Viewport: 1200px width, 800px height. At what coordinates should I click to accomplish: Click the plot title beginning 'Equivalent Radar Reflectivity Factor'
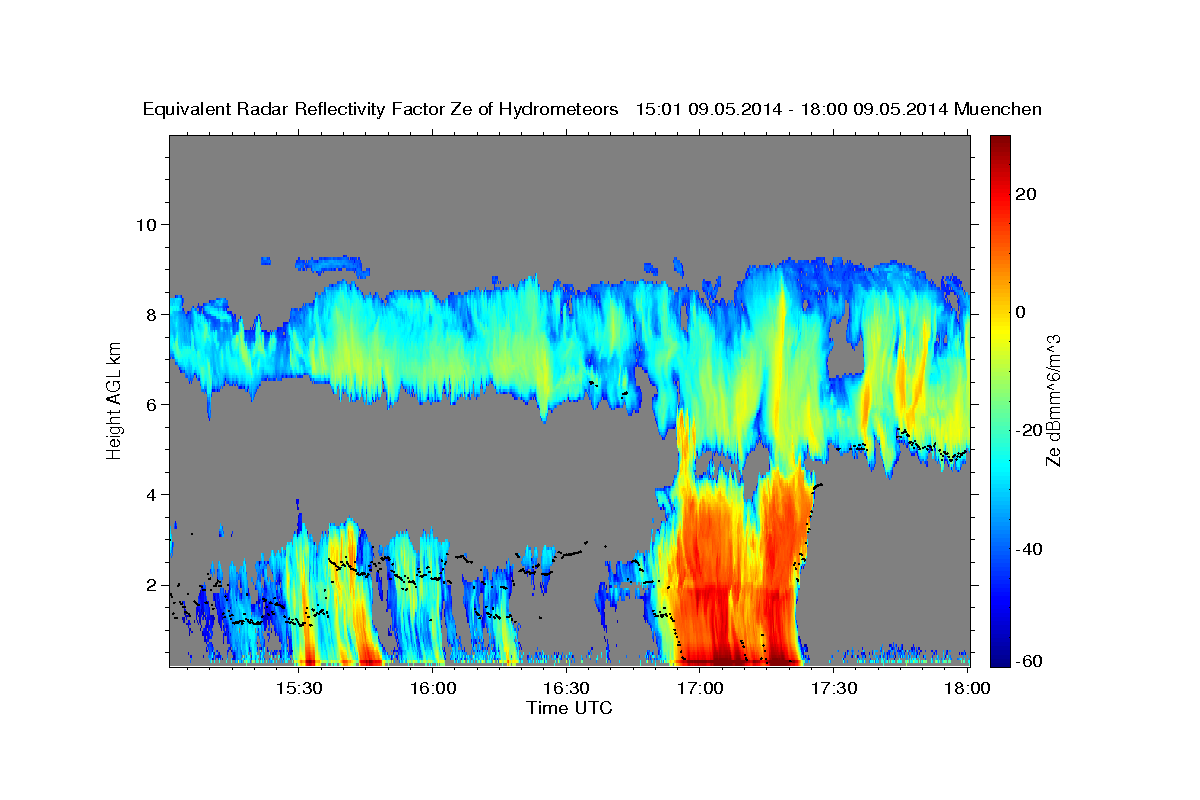coord(592,109)
